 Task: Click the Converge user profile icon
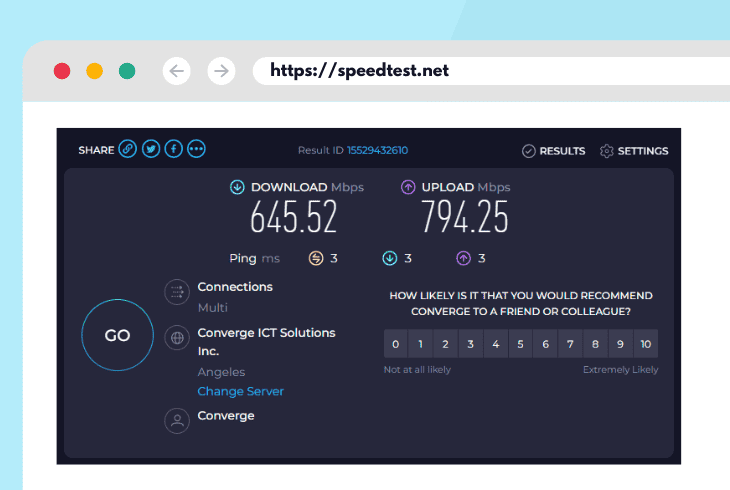pos(177,421)
